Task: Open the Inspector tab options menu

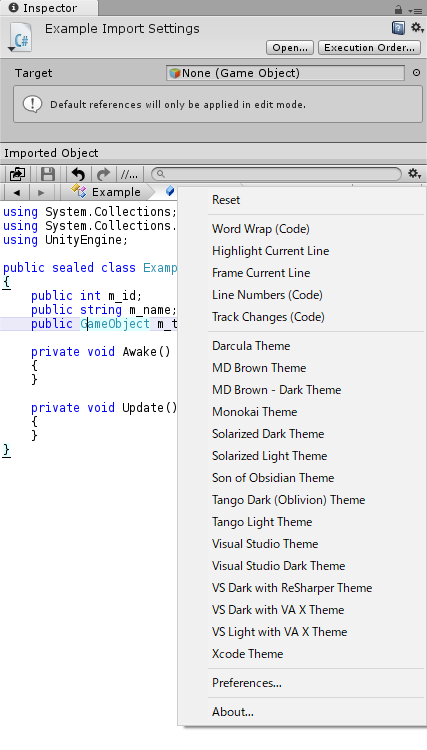Action: (415, 10)
